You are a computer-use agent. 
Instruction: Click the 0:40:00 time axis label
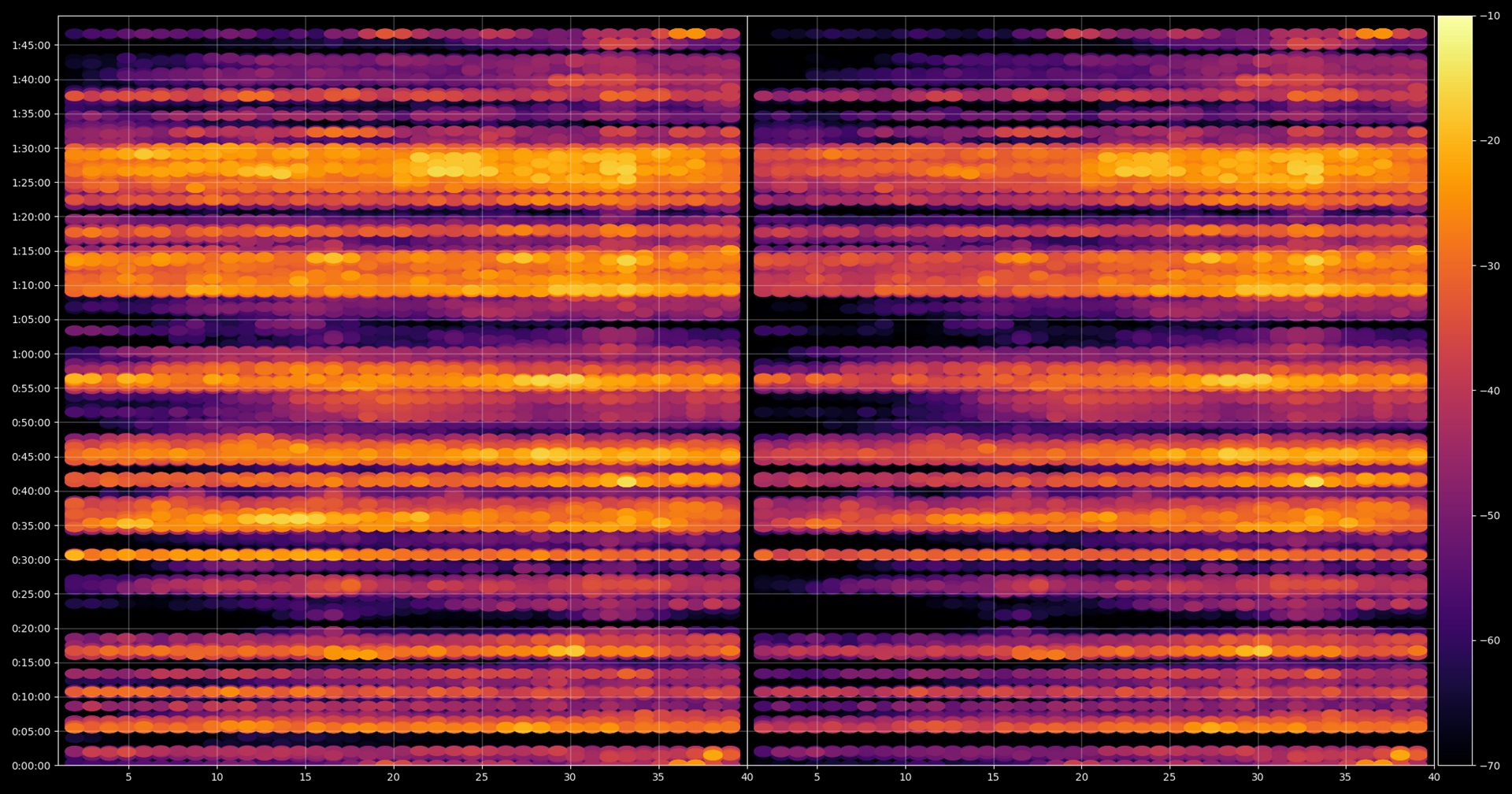[31, 492]
